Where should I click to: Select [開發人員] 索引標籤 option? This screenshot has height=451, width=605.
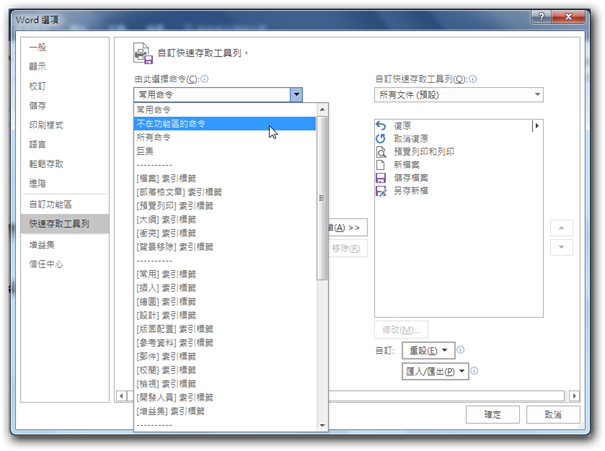point(225,397)
